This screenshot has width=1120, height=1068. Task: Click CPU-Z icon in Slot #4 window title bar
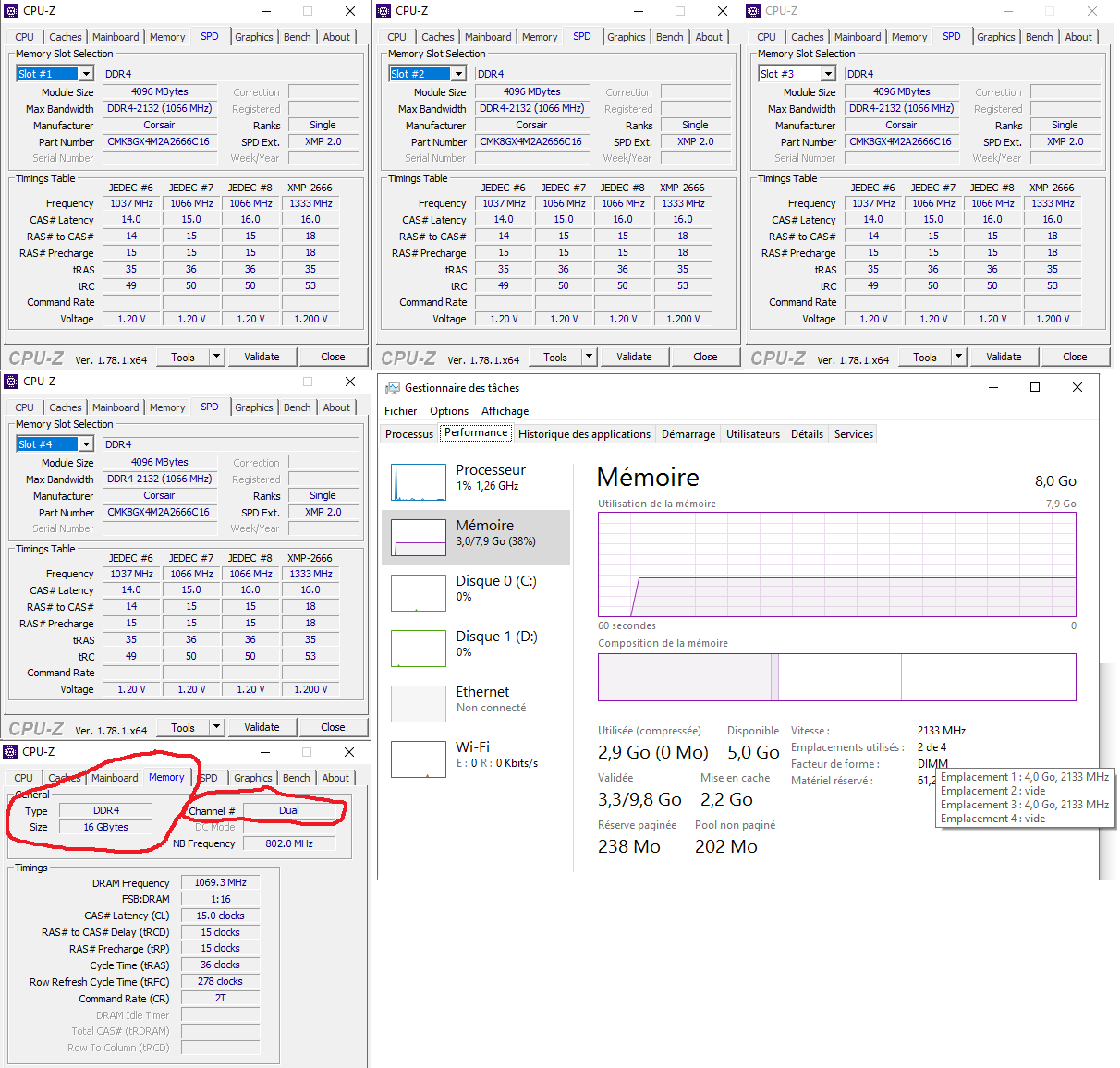pyautogui.click(x=11, y=382)
